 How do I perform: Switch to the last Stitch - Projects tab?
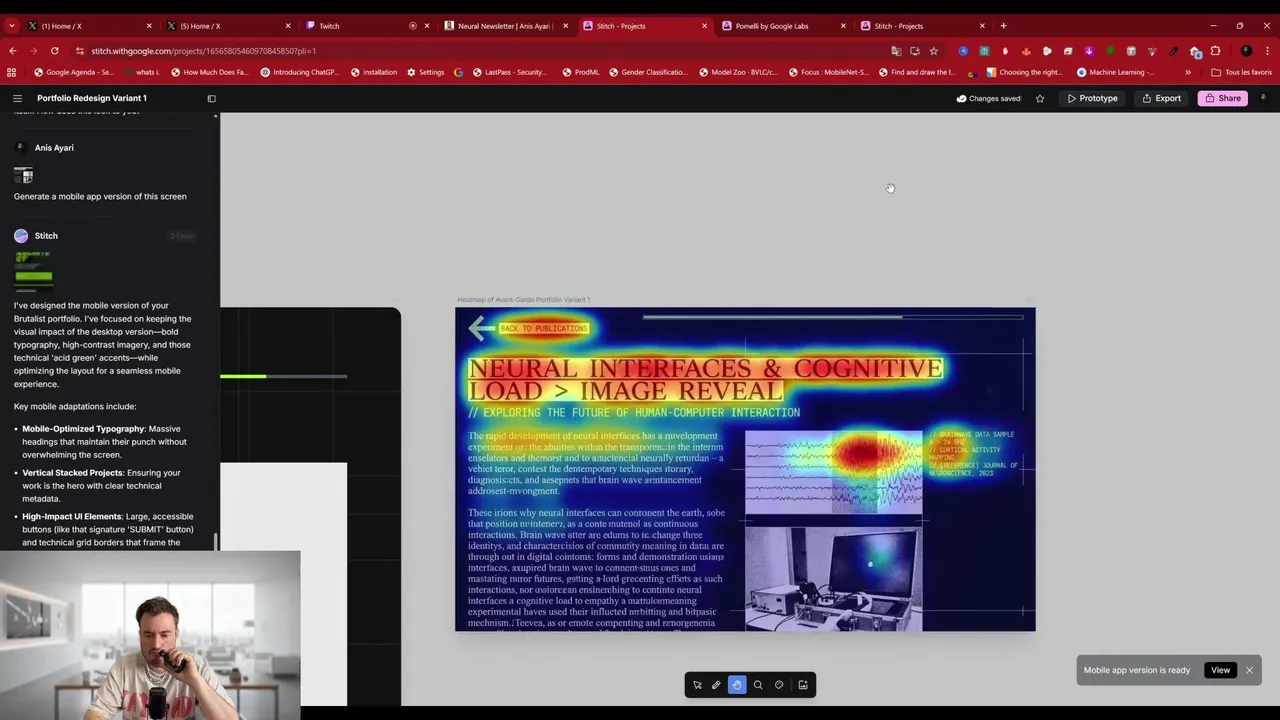[x=922, y=26]
